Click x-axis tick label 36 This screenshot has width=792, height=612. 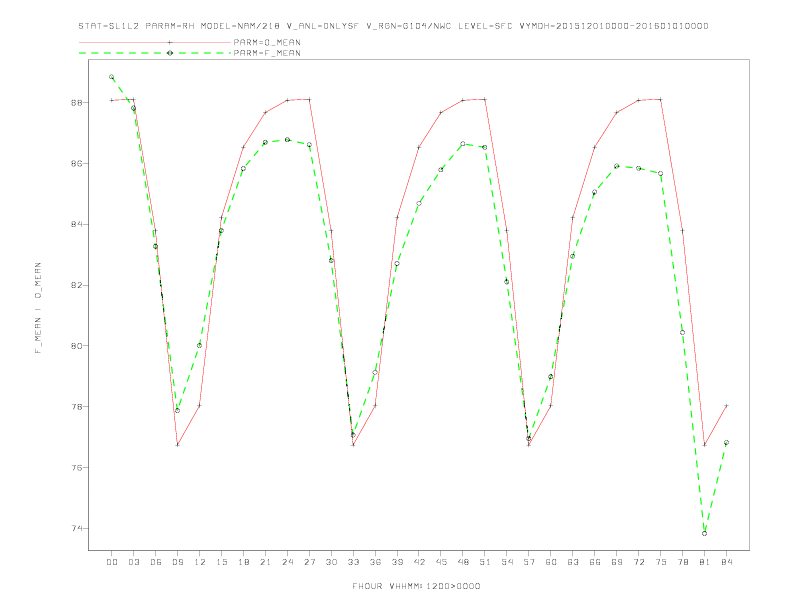click(x=375, y=562)
